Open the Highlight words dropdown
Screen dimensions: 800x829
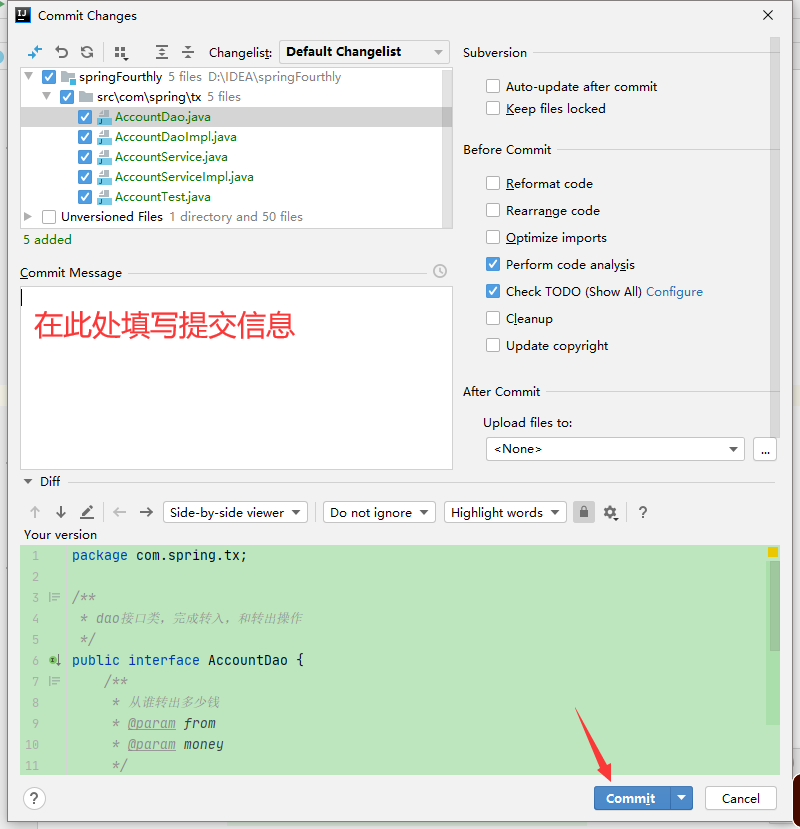505,512
